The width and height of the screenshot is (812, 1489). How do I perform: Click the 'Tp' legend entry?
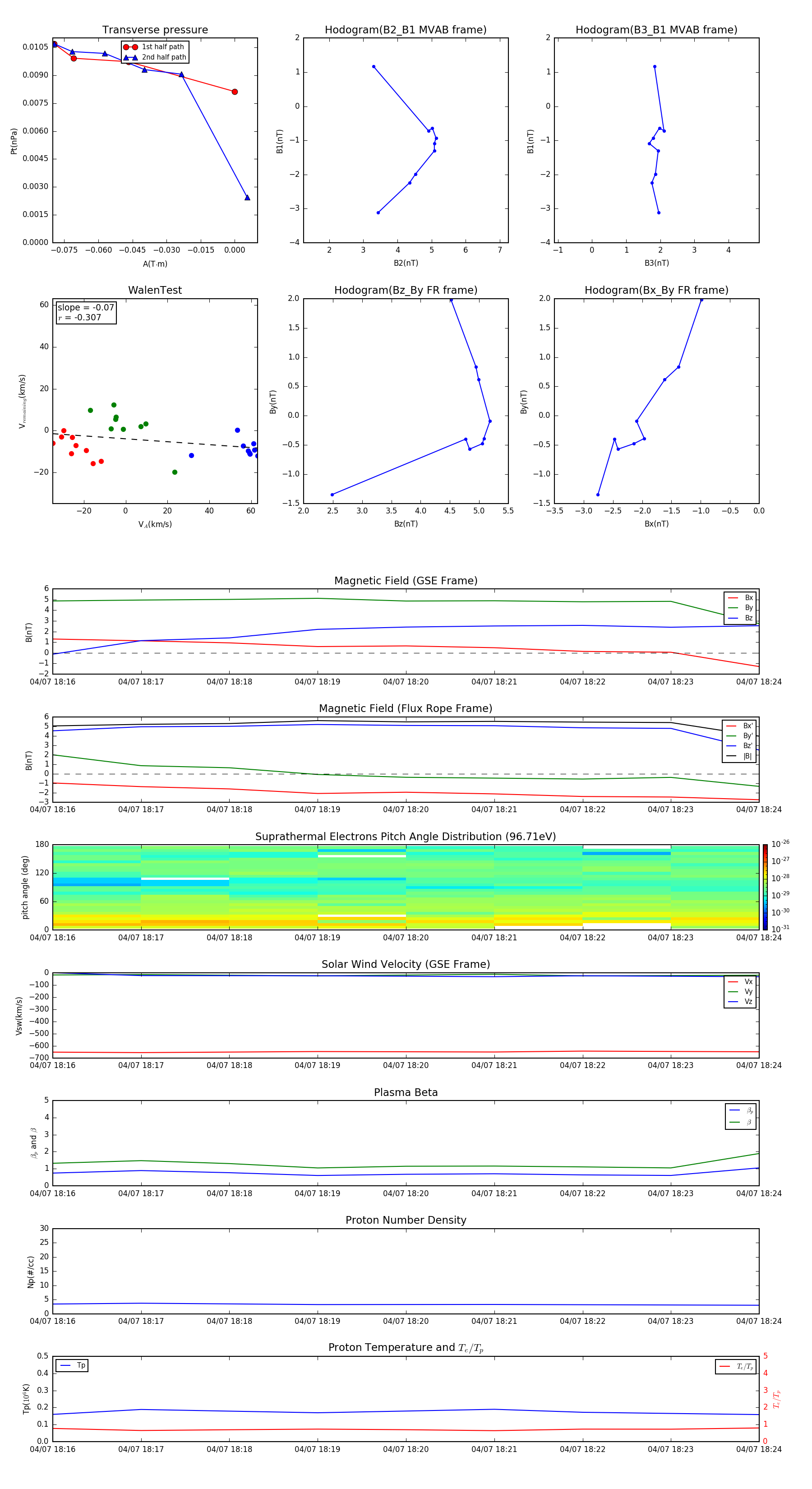(73, 1365)
